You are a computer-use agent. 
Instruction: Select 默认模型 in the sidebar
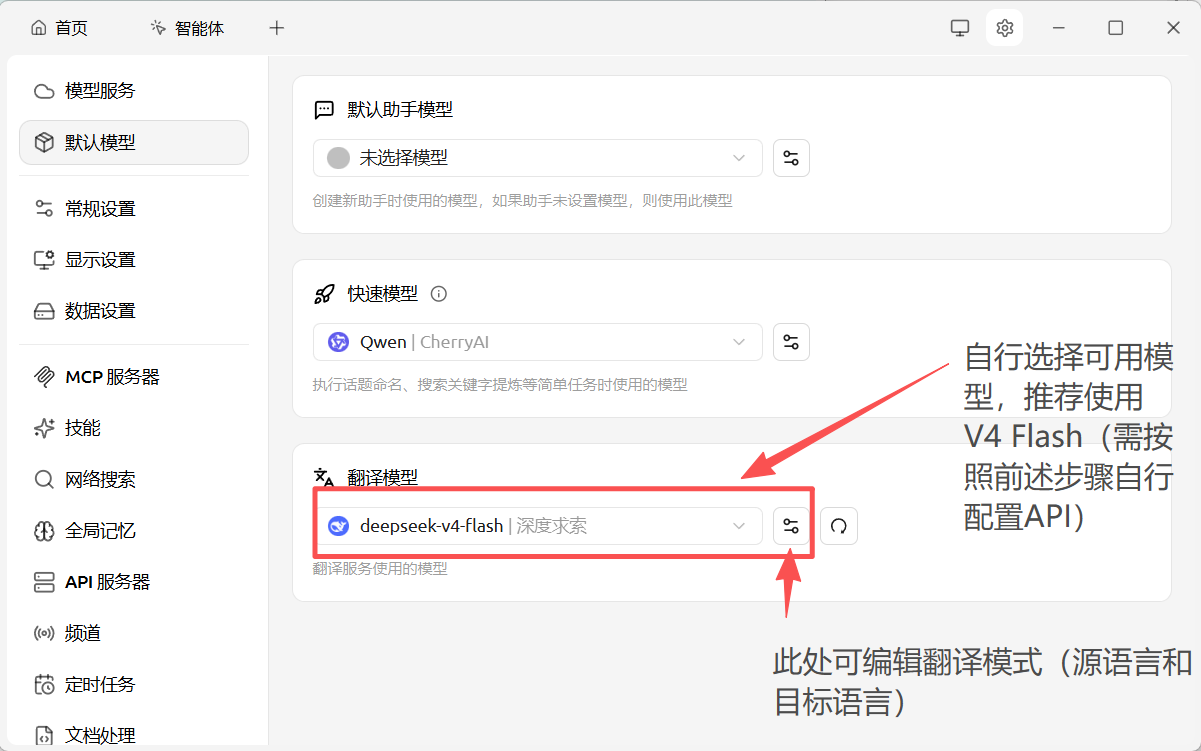tap(134, 142)
